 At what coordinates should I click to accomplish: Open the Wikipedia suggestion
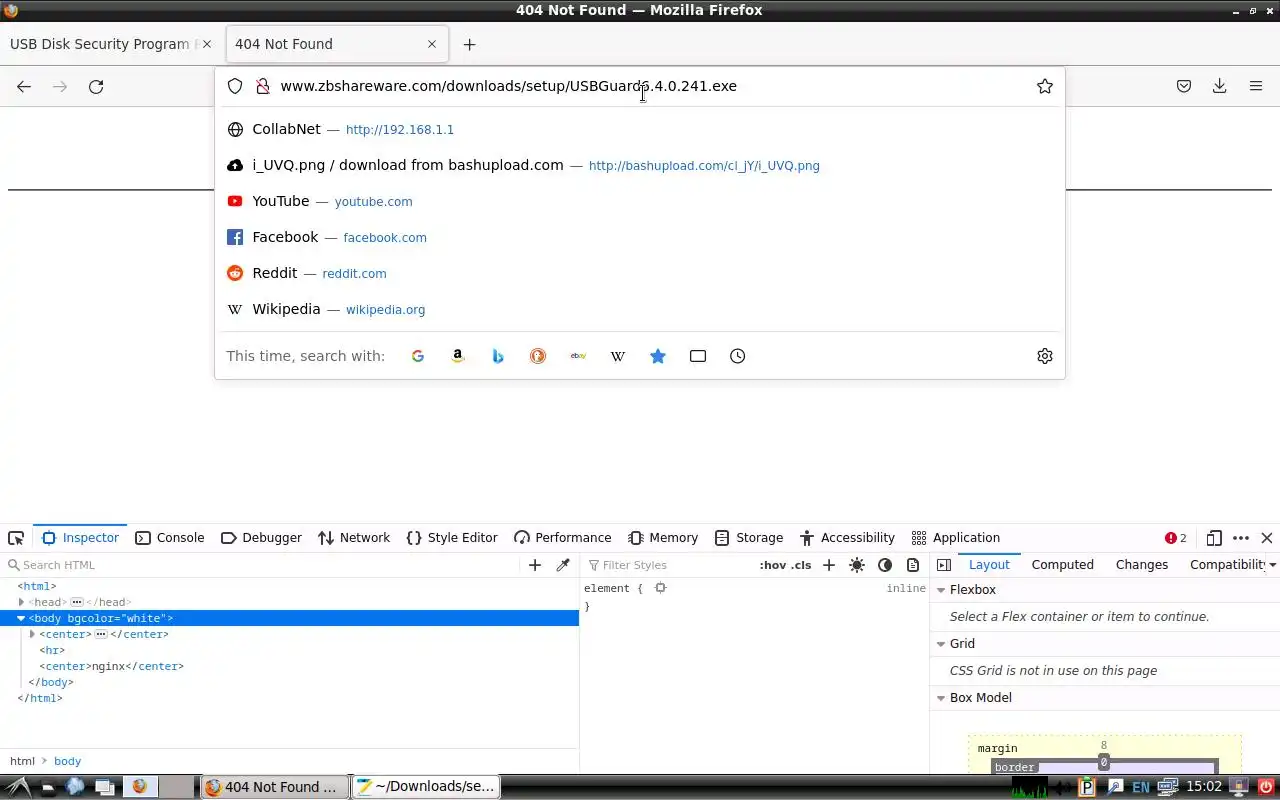640,309
